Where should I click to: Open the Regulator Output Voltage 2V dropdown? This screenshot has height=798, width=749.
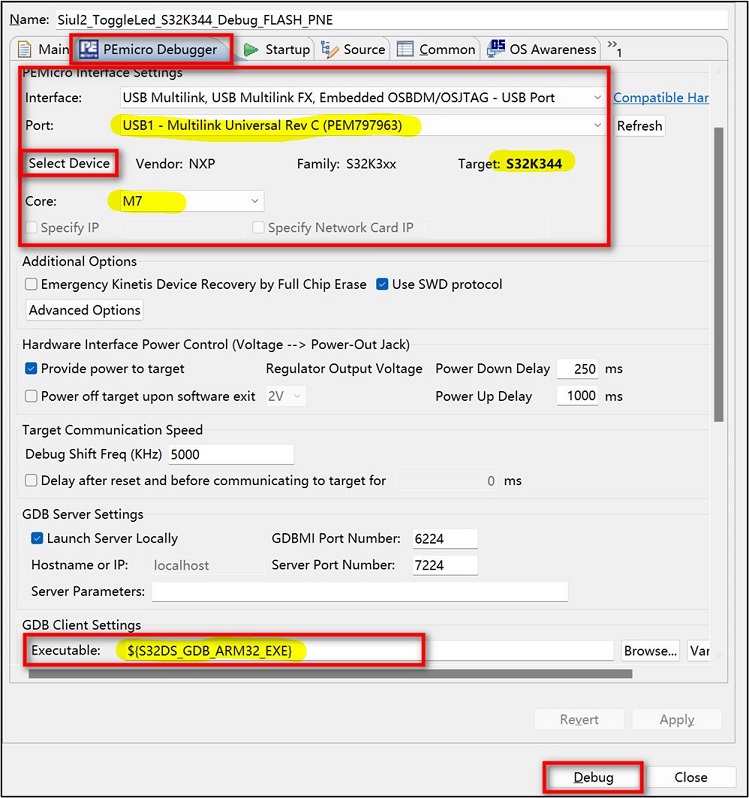tap(285, 396)
